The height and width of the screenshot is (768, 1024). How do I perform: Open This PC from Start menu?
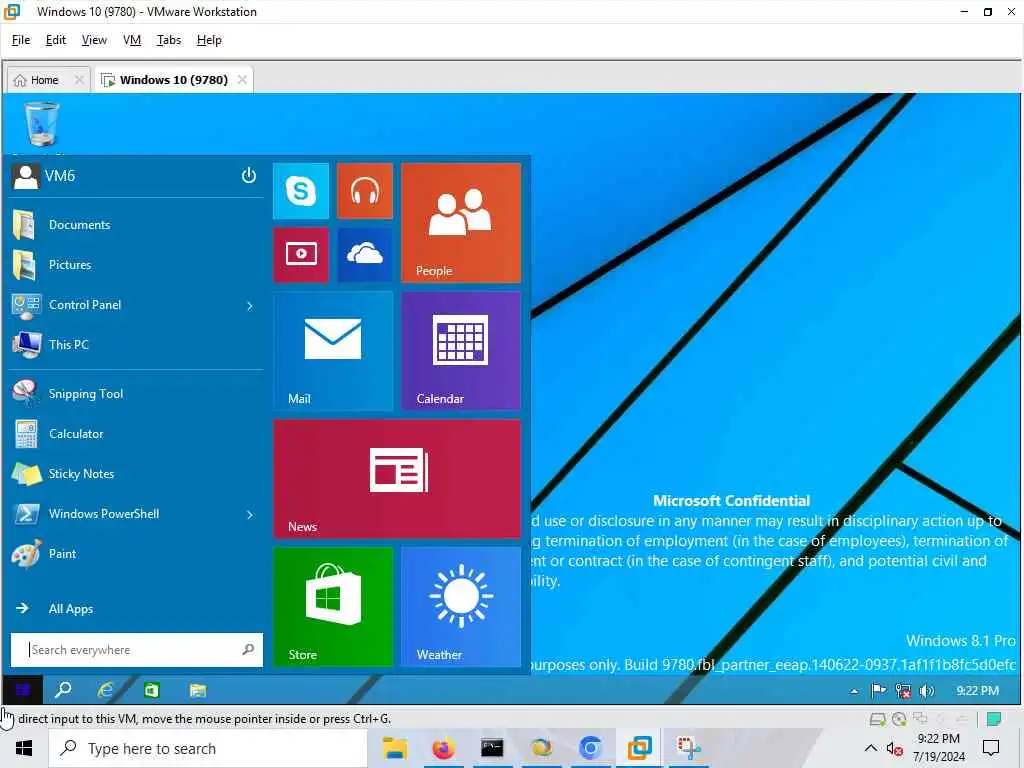click(x=136, y=345)
